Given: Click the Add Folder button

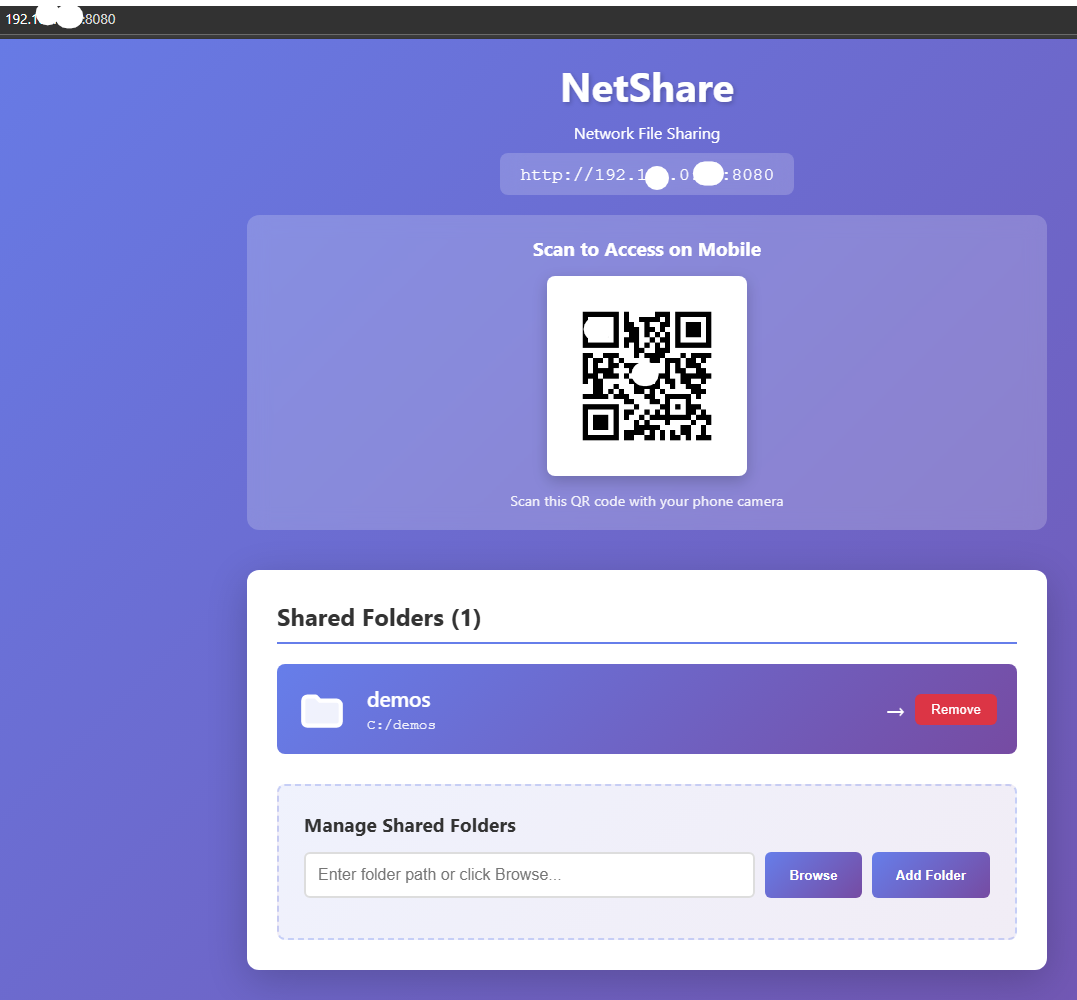Looking at the screenshot, I should (931, 875).
